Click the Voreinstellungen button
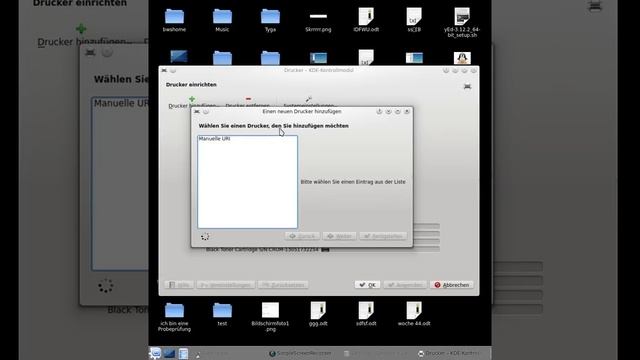Image resolution: width=640 pixels, height=360 pixels. pyautogui.click(x=226, y=284)
